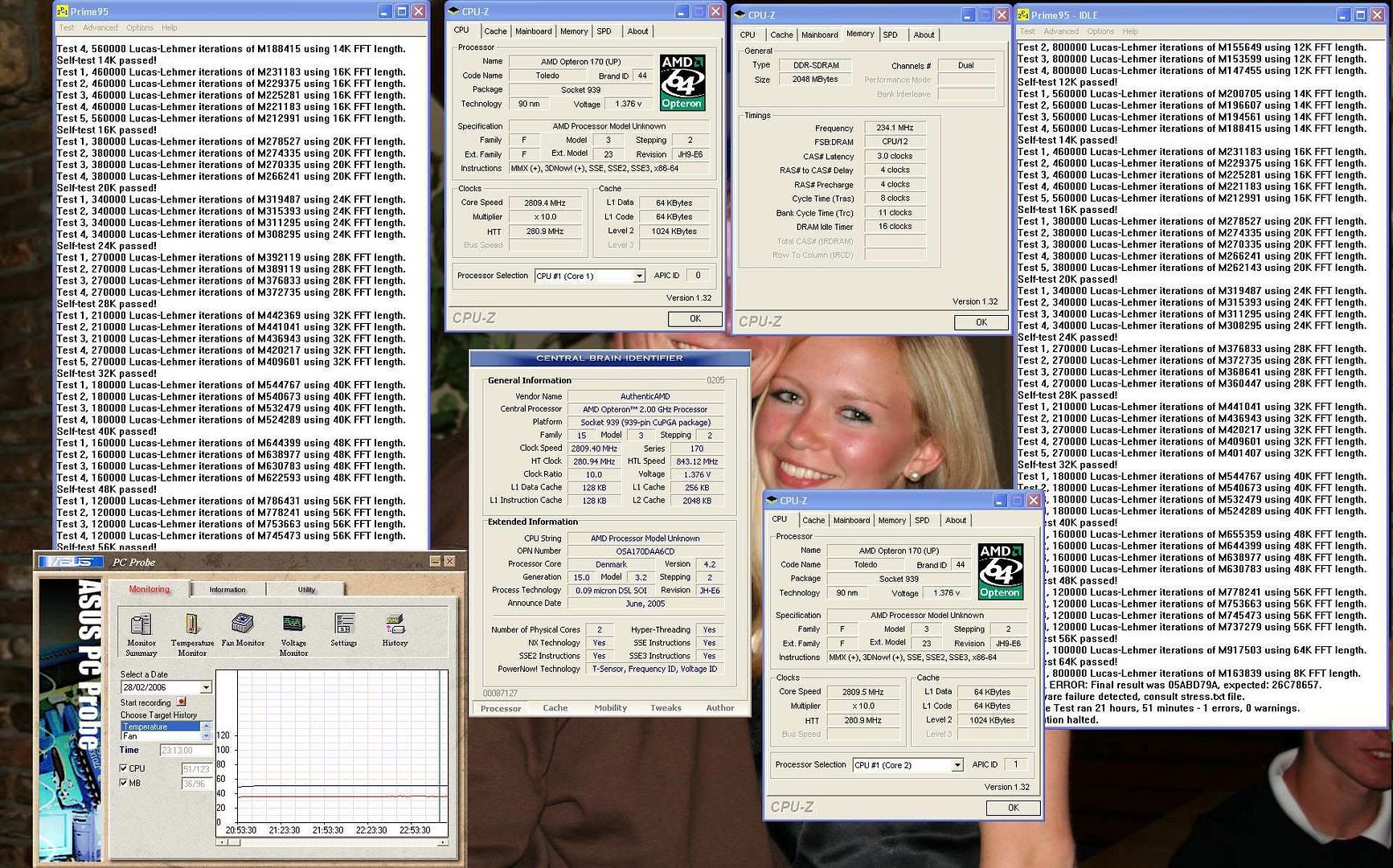Viewport: 1393px width, 868px height.
Task: Select Temperature in Choose Target History list
Action: (x=160, y=727)
